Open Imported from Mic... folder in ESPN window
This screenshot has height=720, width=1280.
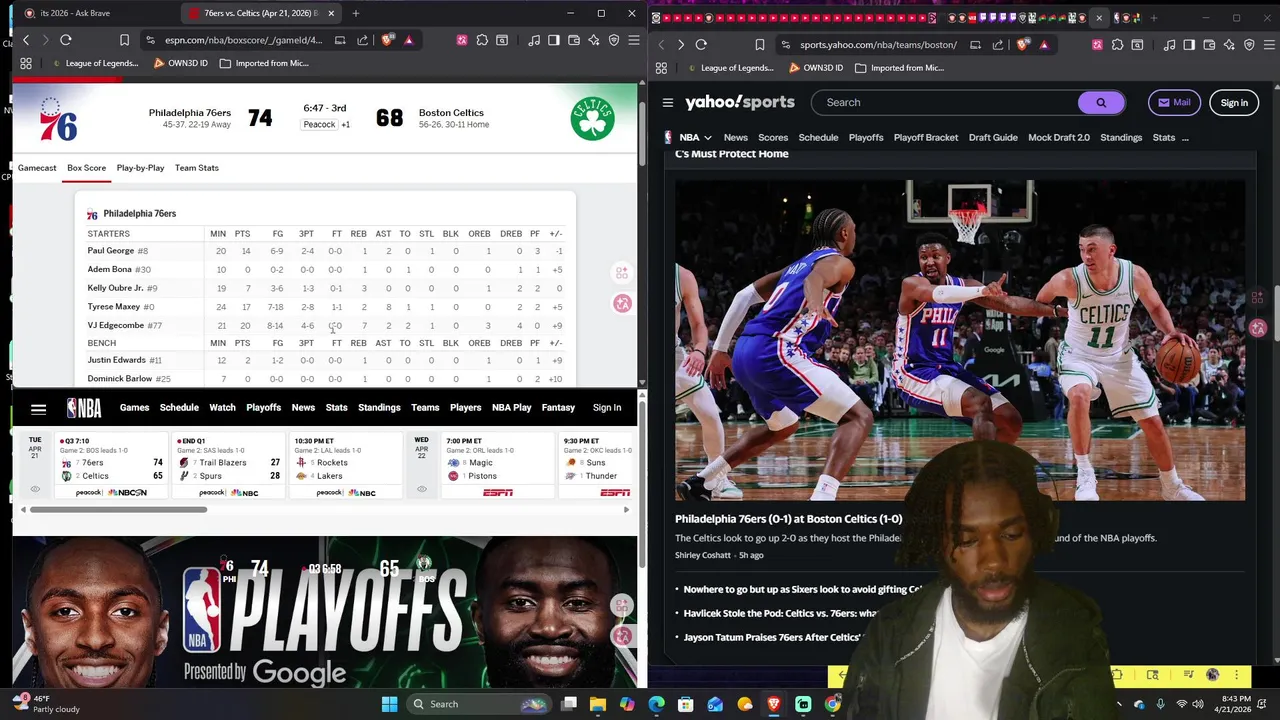264,63
